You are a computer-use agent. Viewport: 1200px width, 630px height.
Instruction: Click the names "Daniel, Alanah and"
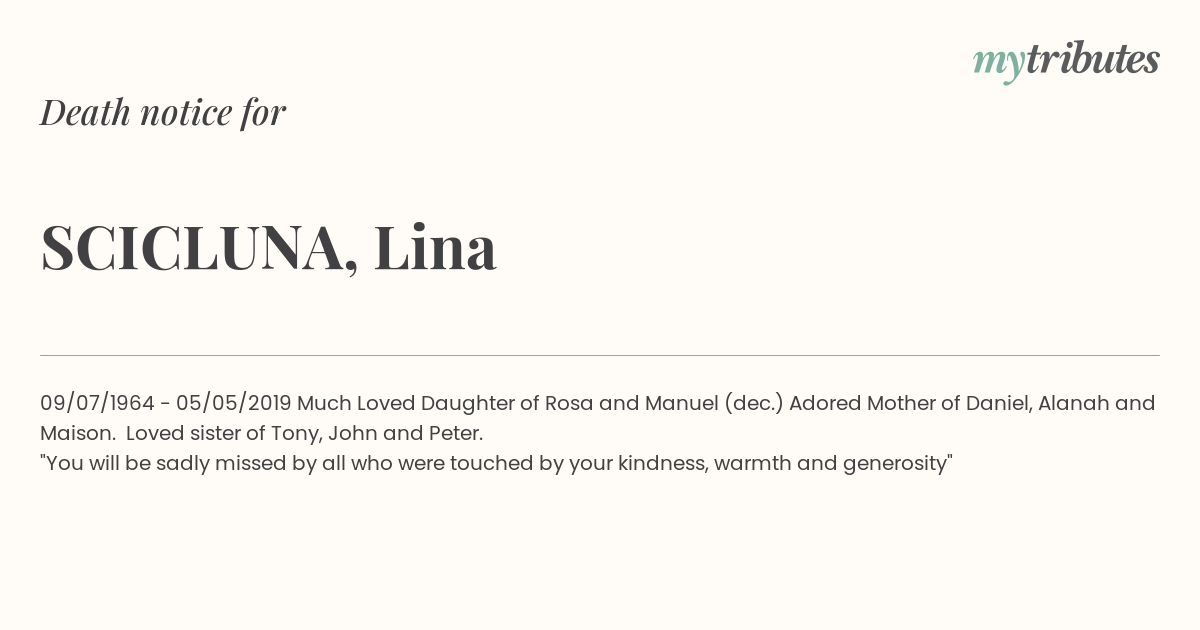(x=1060, y=404)
